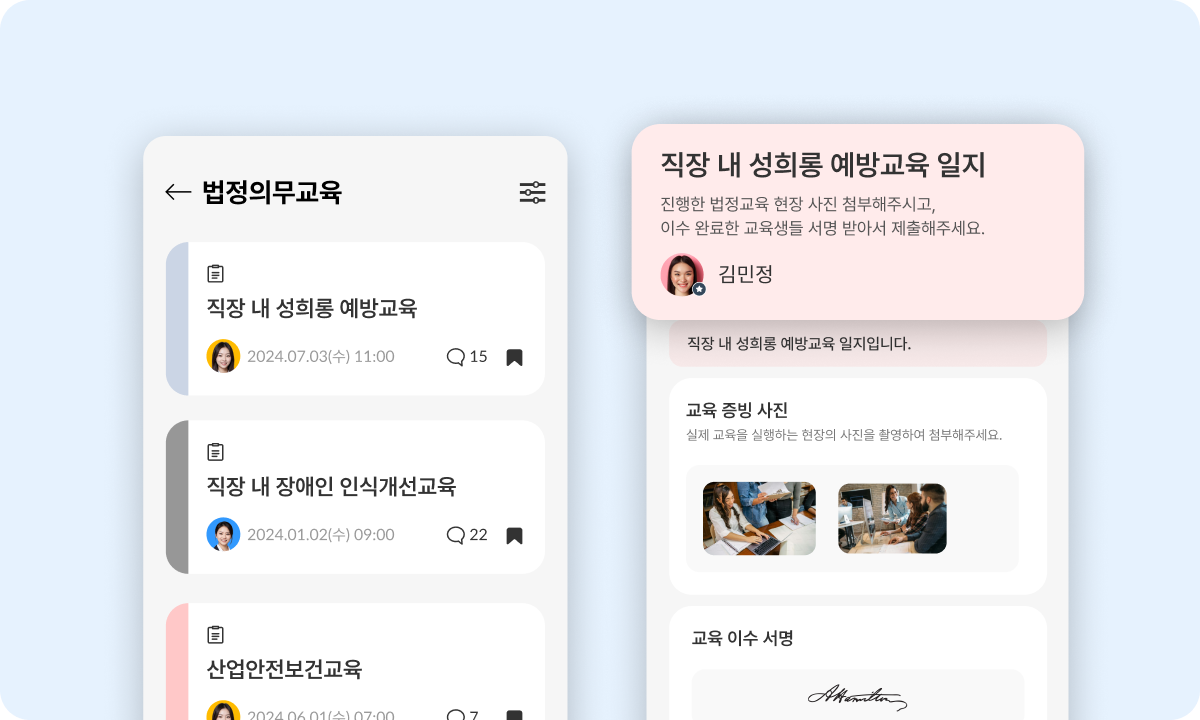This screenshot has height=720, width=1200.
Task: Click clipboard icon above 산업안전보건교육
Action: click(215, 634)
